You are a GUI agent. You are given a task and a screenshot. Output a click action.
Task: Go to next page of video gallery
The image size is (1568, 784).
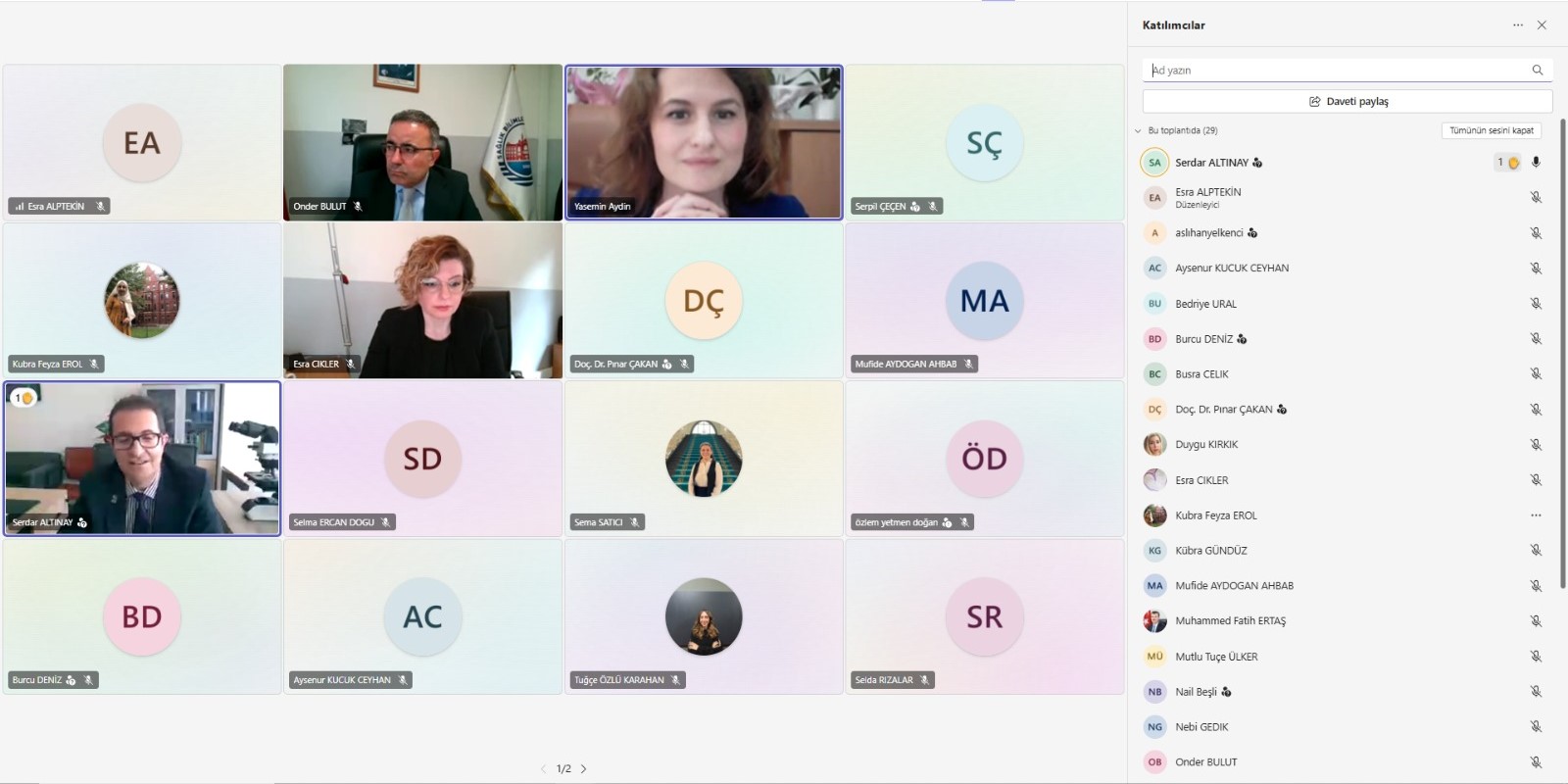[x=583, y=769]
